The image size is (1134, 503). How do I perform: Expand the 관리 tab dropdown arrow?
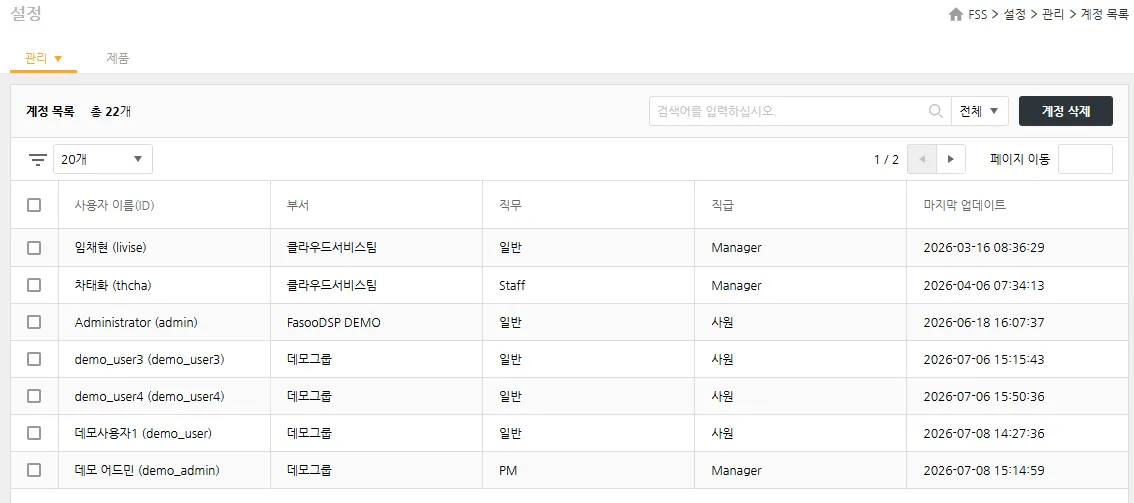coord(59,59)
